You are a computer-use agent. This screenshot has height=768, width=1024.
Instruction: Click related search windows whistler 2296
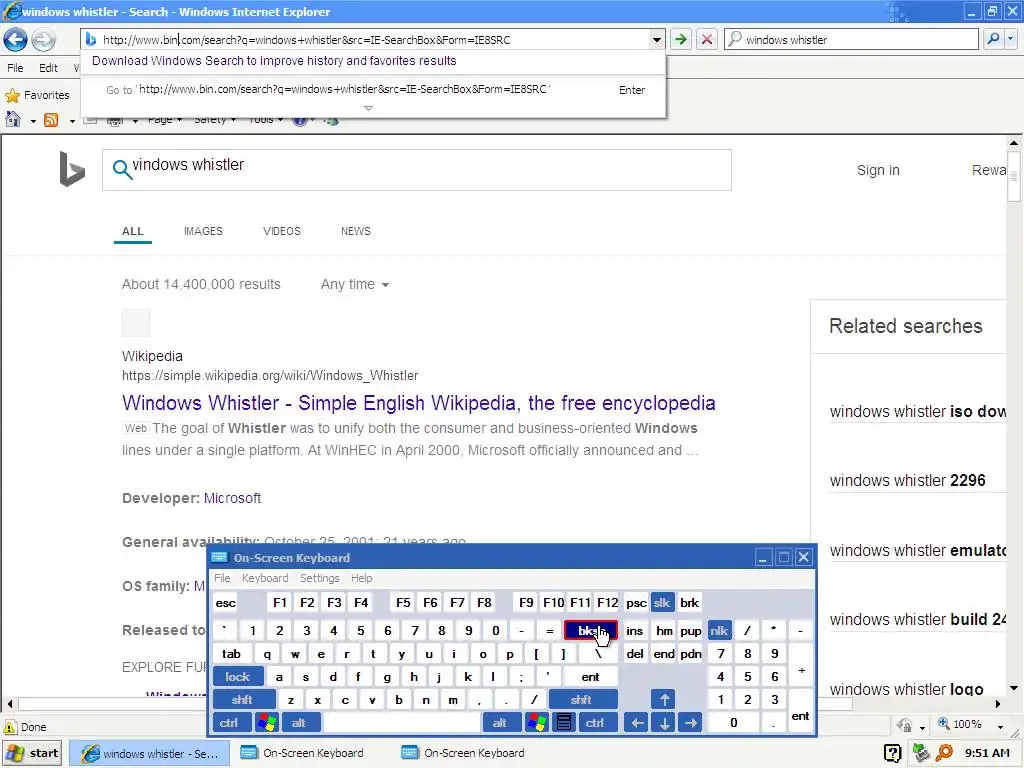pos(907,481)
